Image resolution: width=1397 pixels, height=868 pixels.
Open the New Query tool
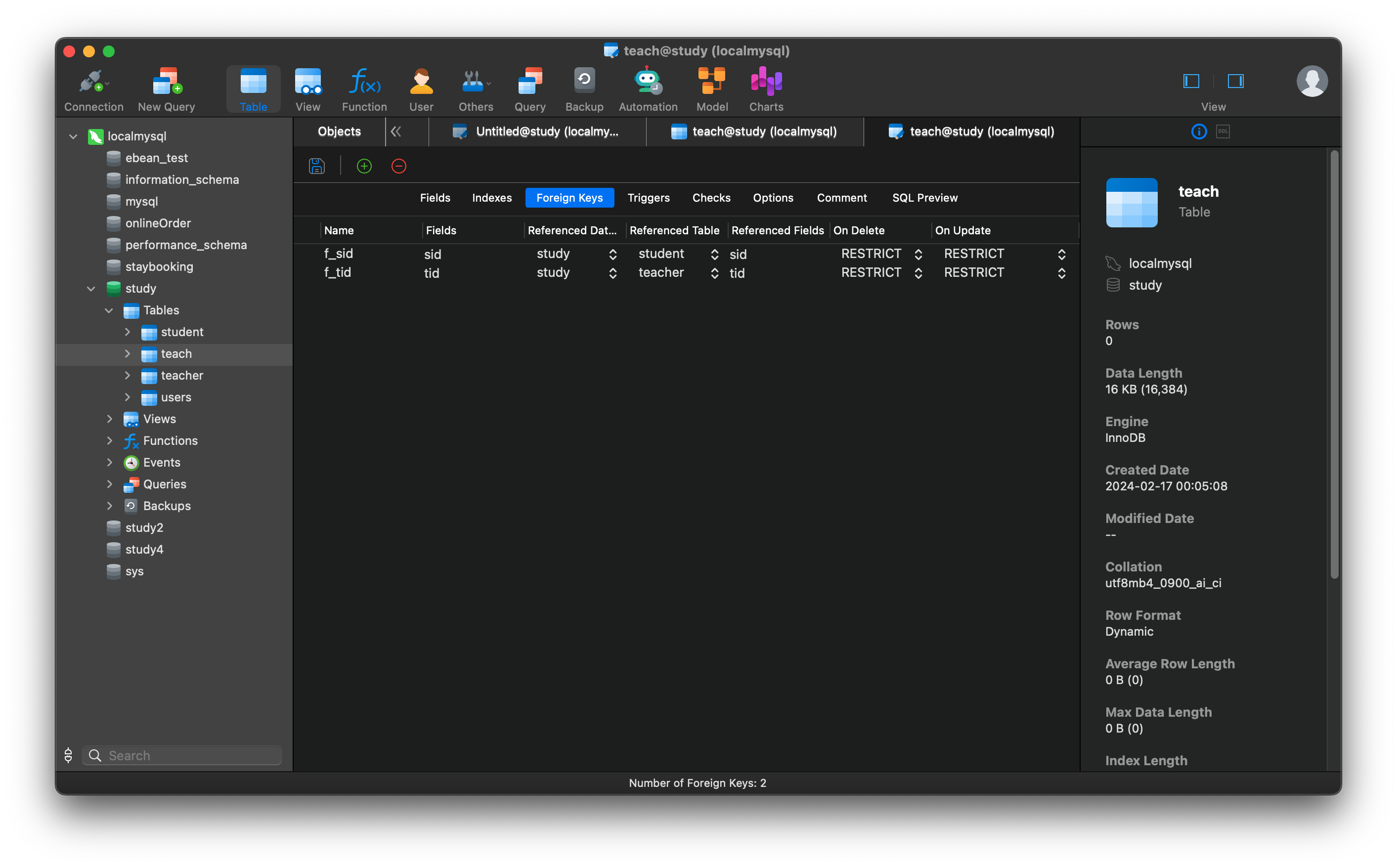(x=166, y=89)
